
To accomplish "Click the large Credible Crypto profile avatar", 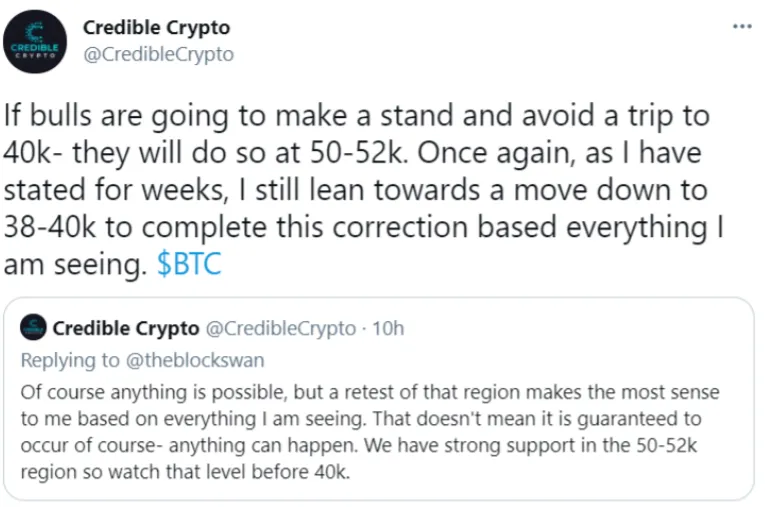I will coord(35,41).
